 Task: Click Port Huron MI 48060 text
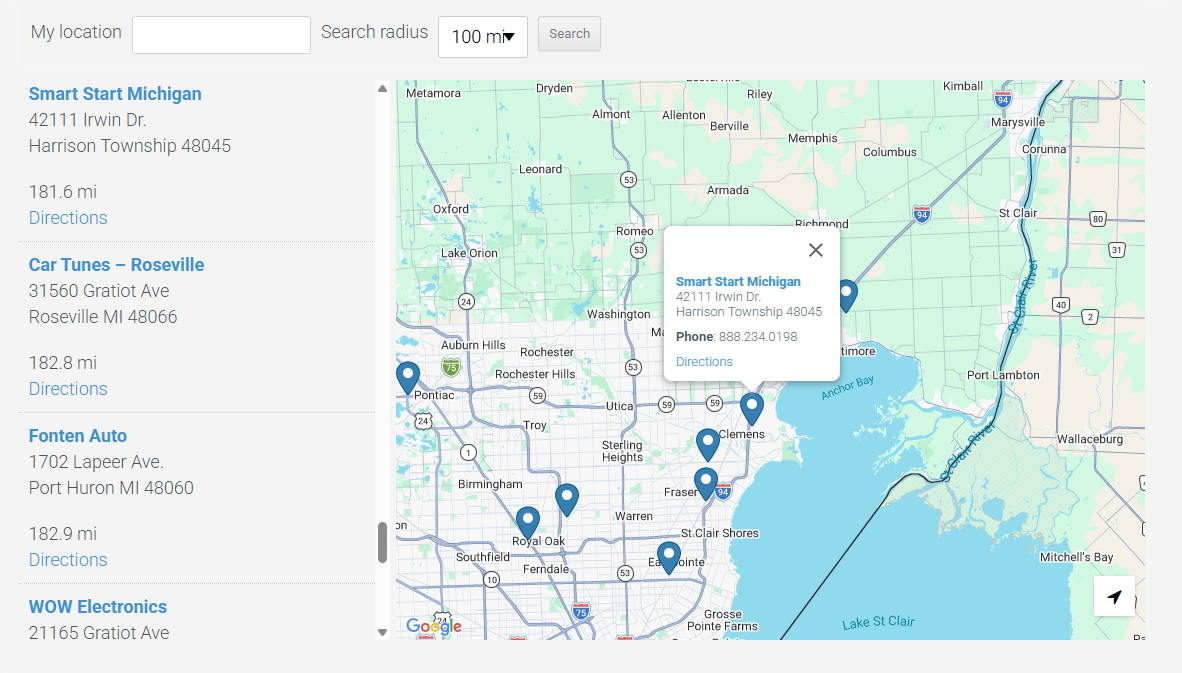pos(111,488)
